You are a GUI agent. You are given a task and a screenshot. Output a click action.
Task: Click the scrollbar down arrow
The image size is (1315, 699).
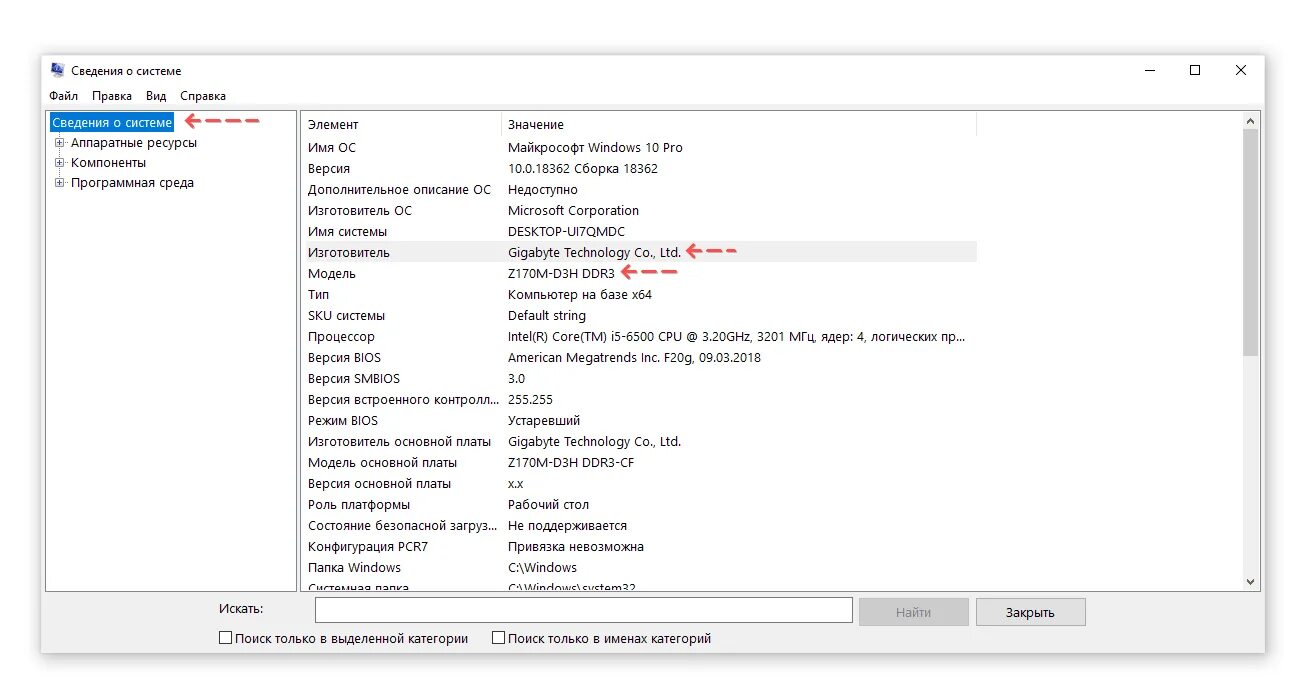point(1250,581)
